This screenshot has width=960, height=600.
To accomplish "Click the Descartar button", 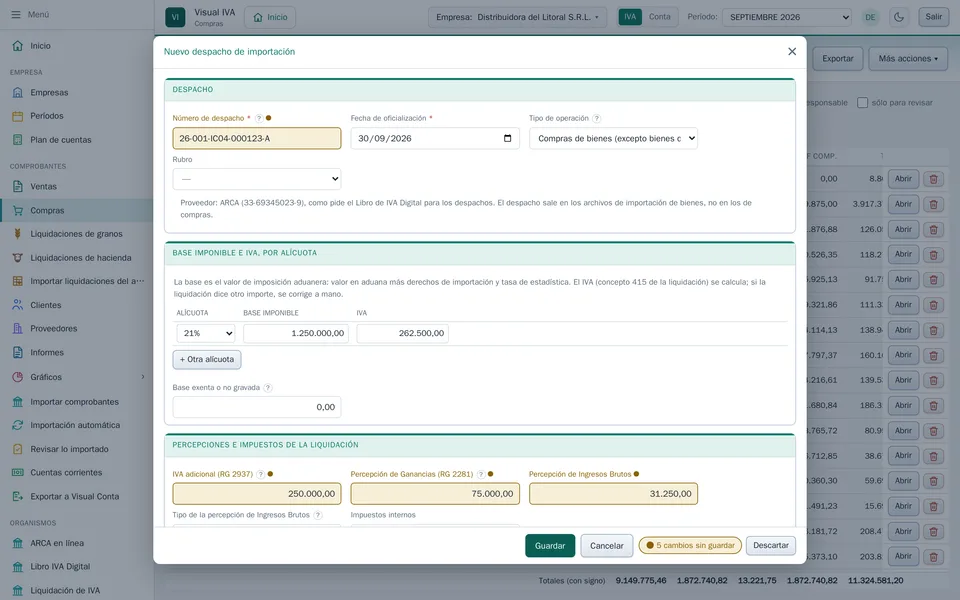I will click(771, 545).
